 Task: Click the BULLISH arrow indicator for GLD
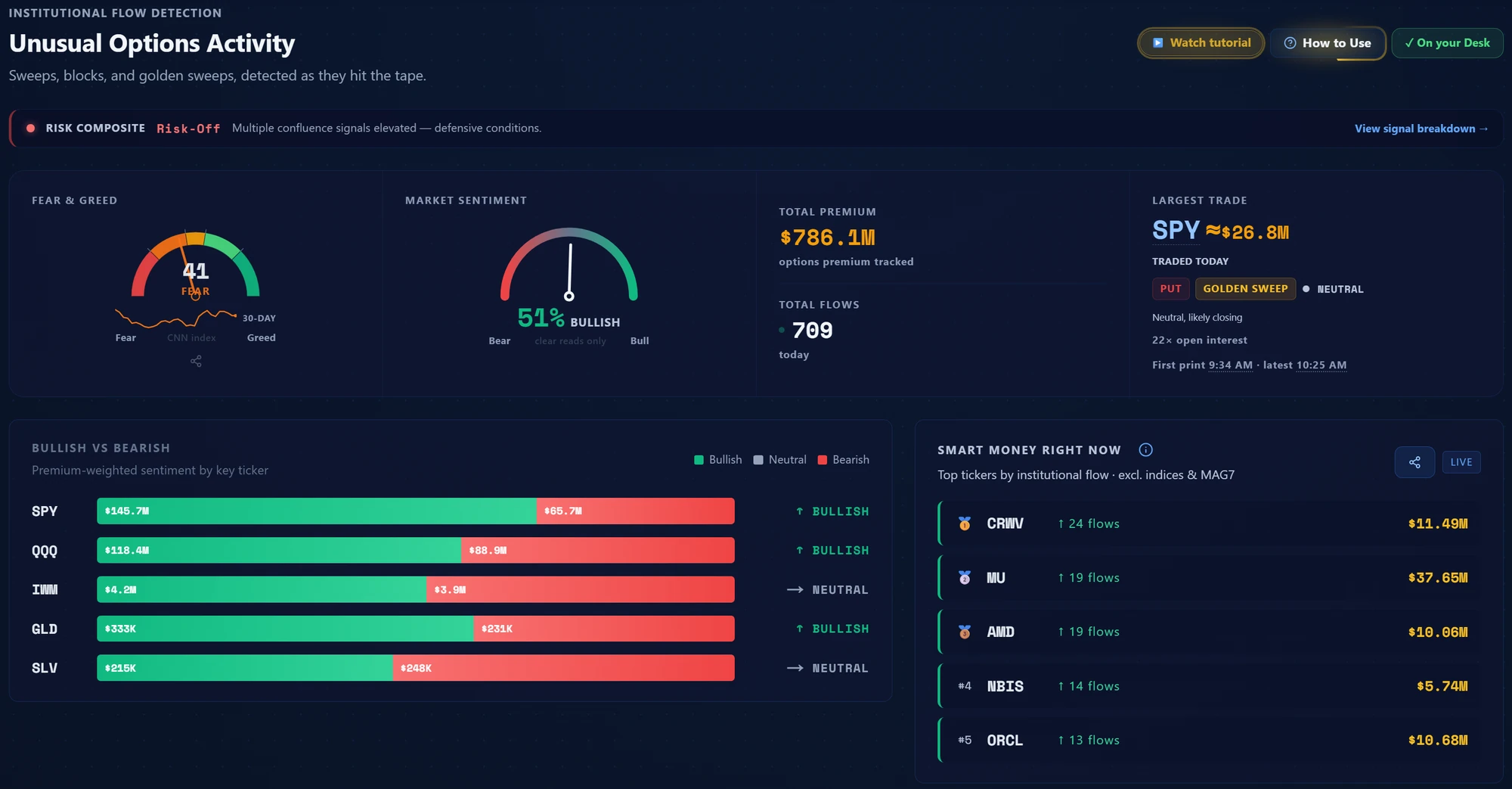832,629
